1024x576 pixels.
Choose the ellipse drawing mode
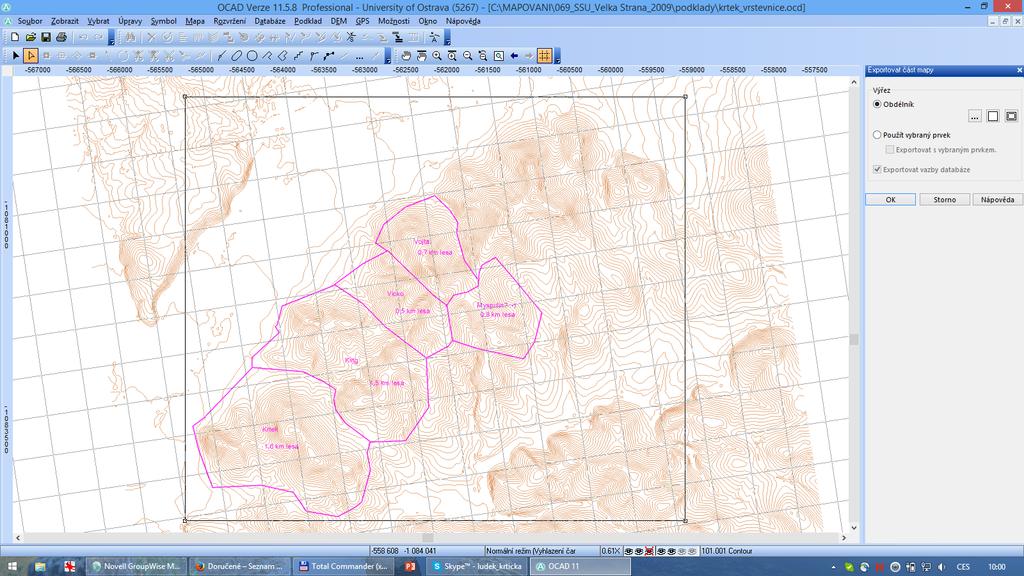pos(236,56)
